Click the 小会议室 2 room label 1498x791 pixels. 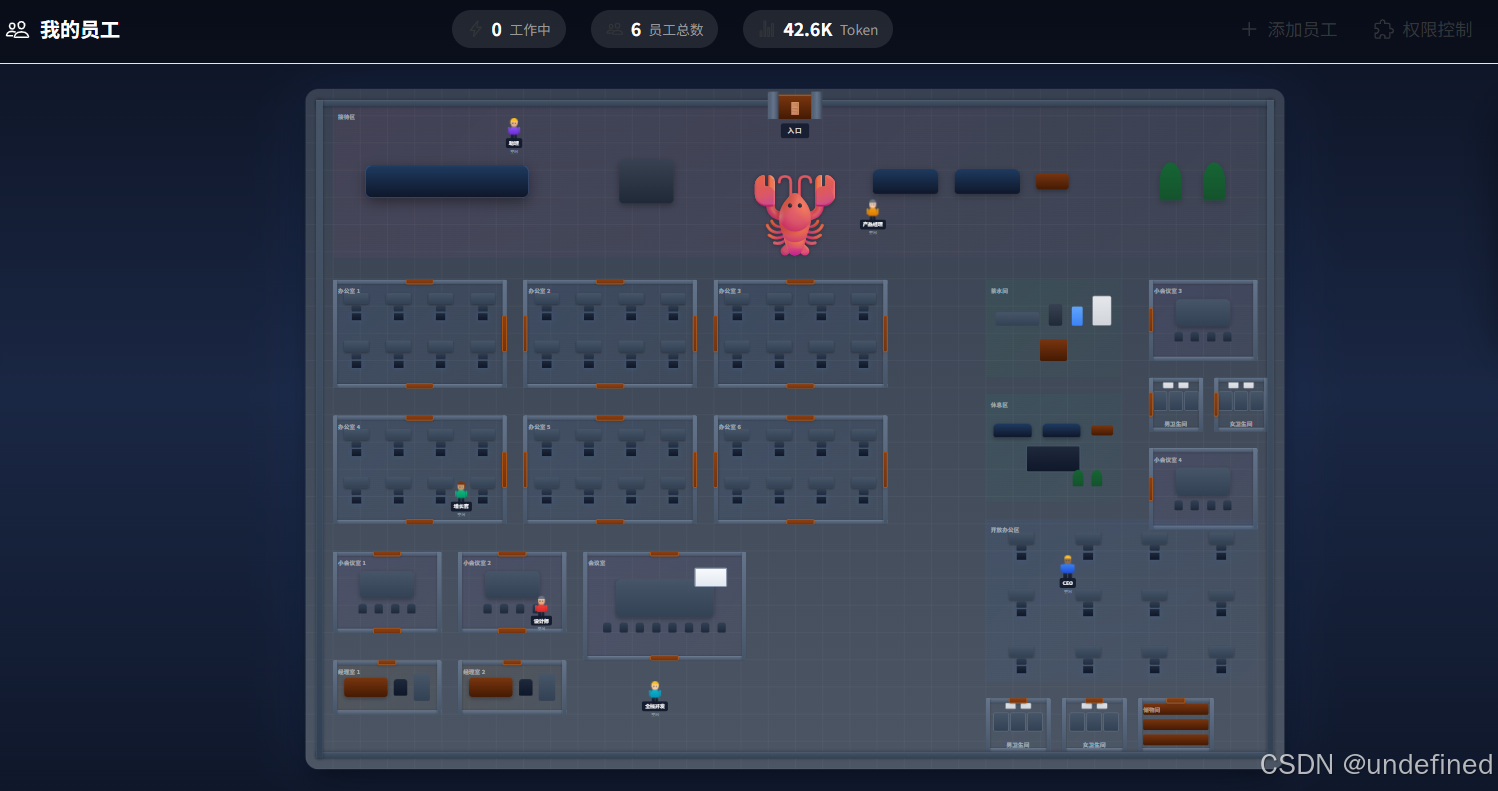[477, 563]
